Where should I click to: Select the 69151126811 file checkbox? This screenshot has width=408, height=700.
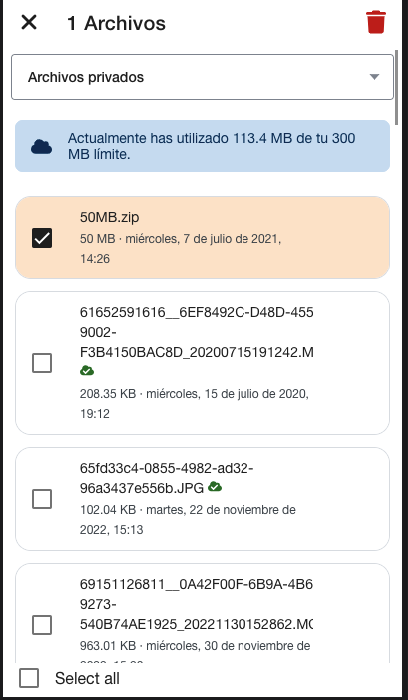pos(42,625)
